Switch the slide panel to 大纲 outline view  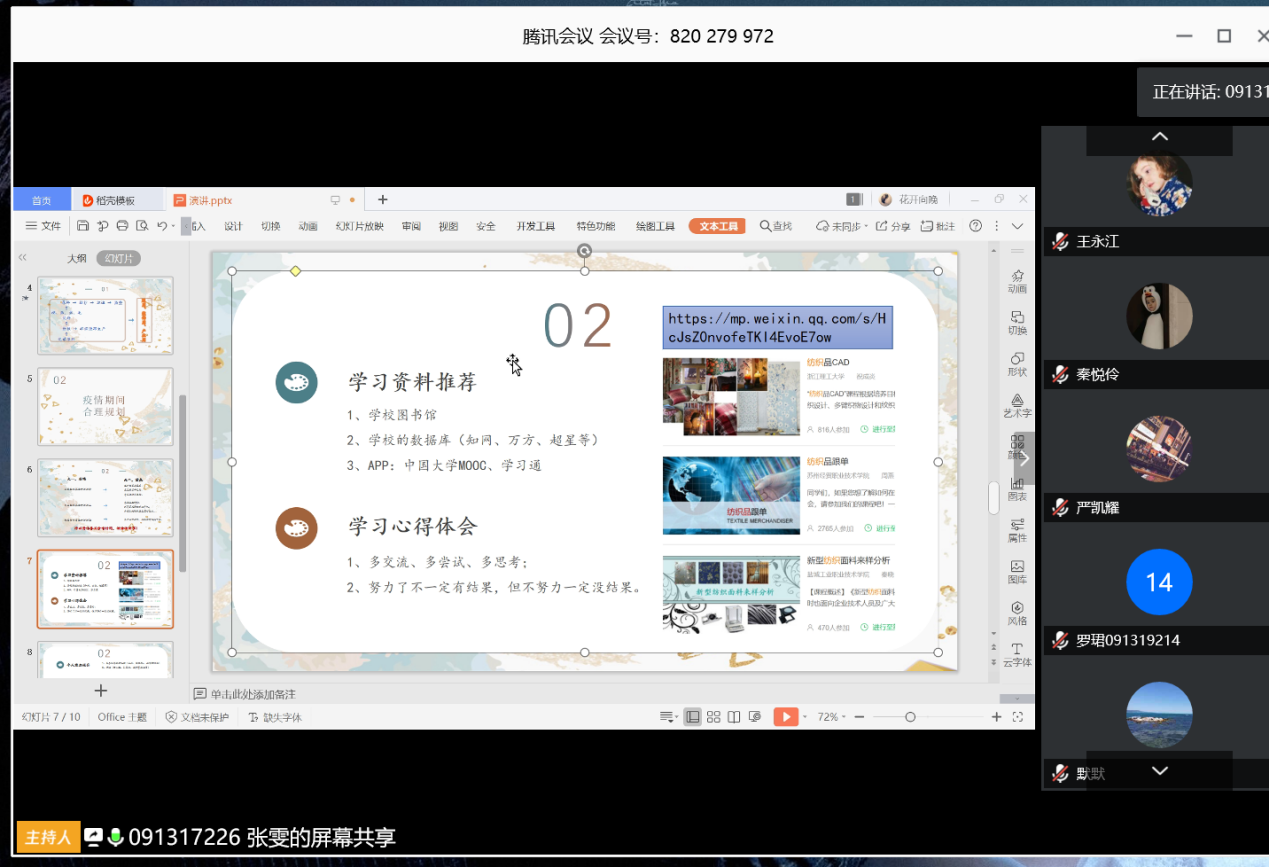pos(77,258)
